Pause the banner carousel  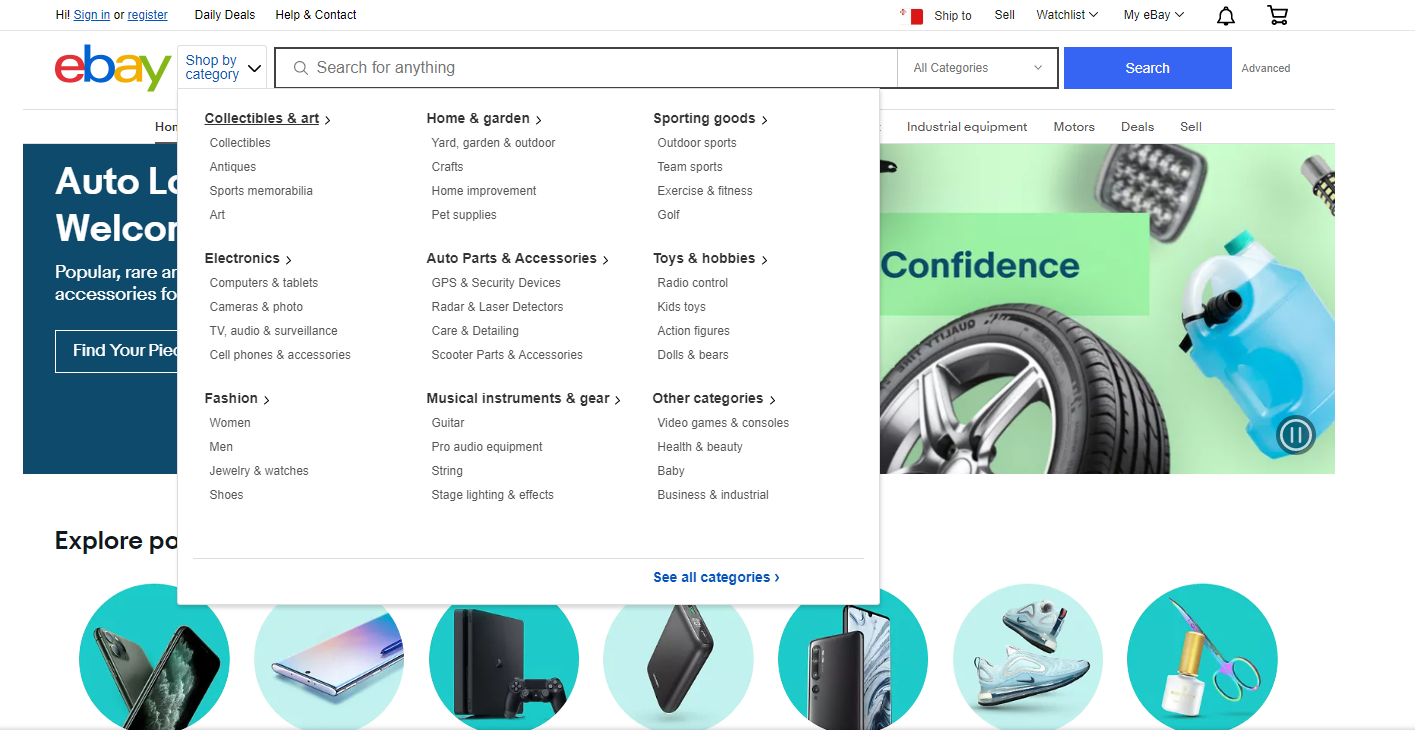(x=1295, y=435)
